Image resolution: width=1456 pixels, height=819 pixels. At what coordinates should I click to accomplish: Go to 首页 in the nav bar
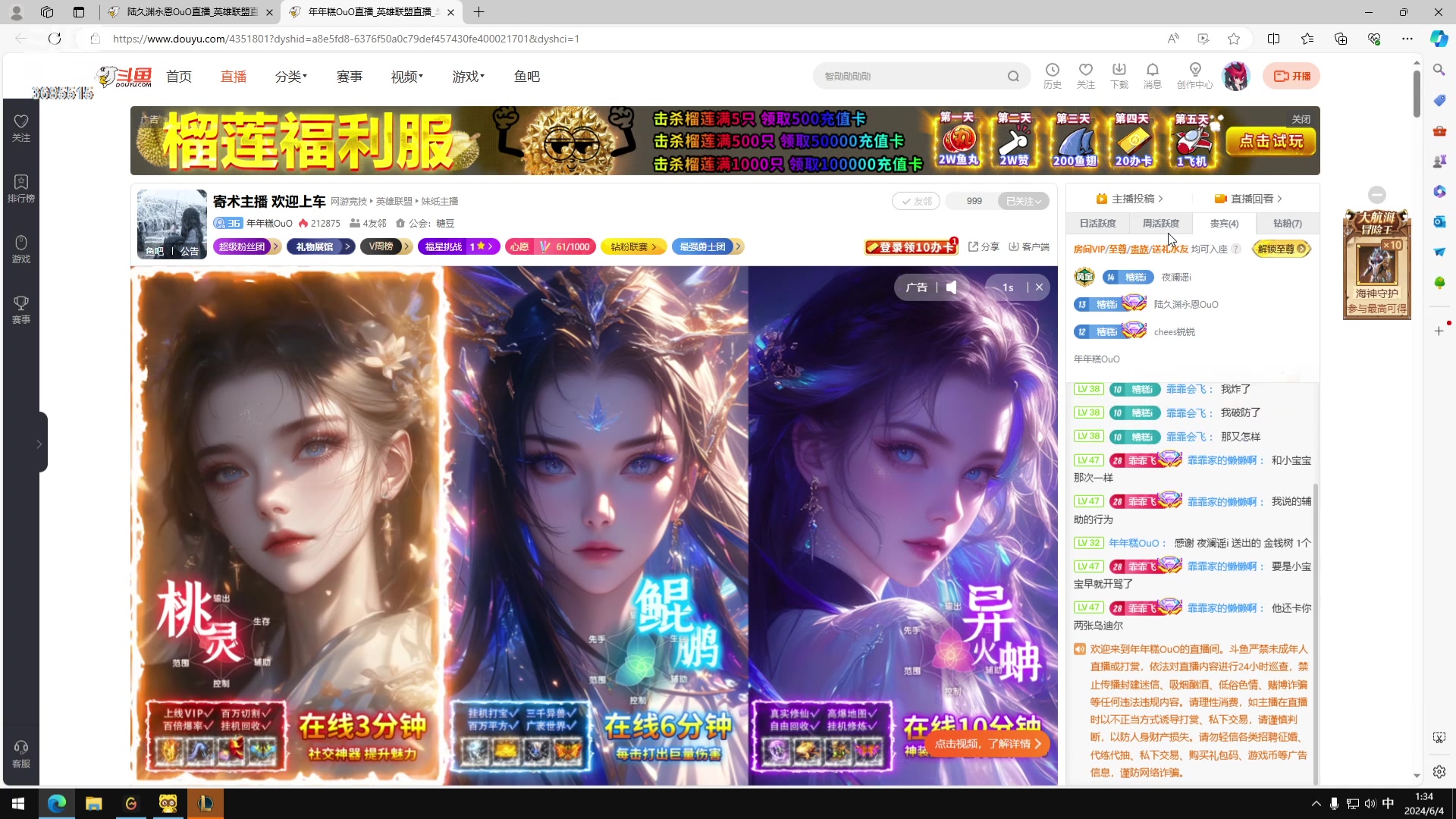tap(179, 77)
